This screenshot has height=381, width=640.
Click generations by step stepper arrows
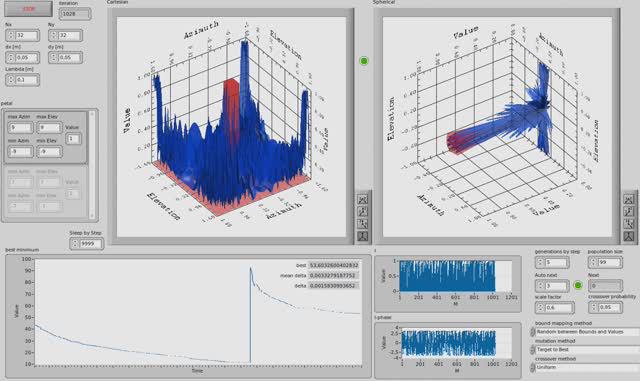point(540,263)
